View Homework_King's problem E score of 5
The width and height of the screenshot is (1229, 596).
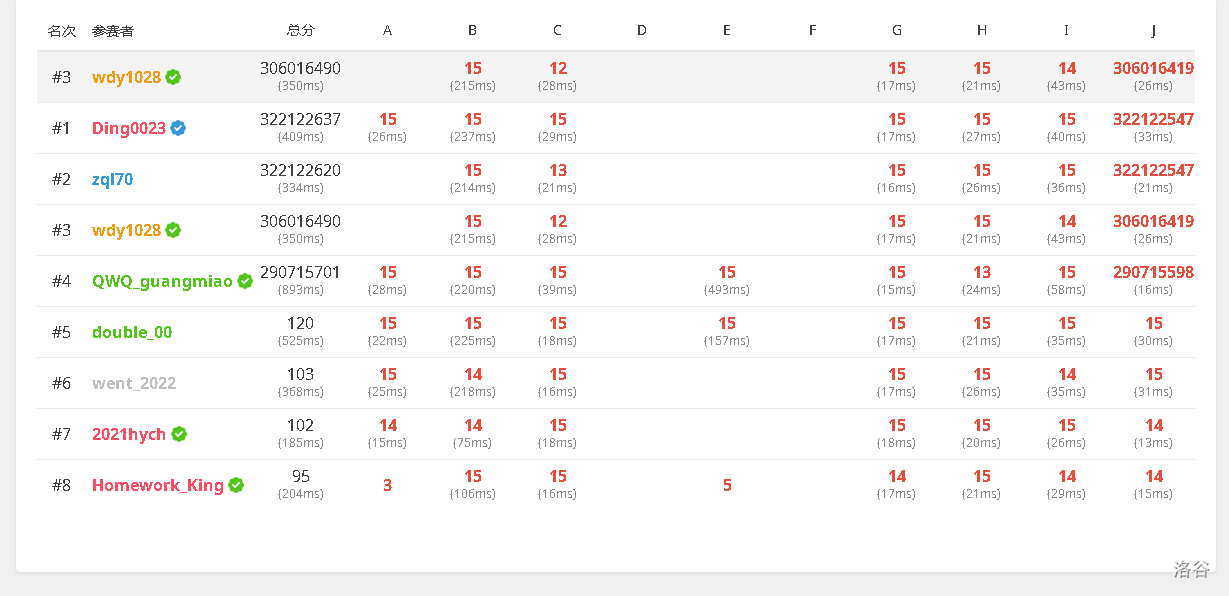click(x=726, y=485)
